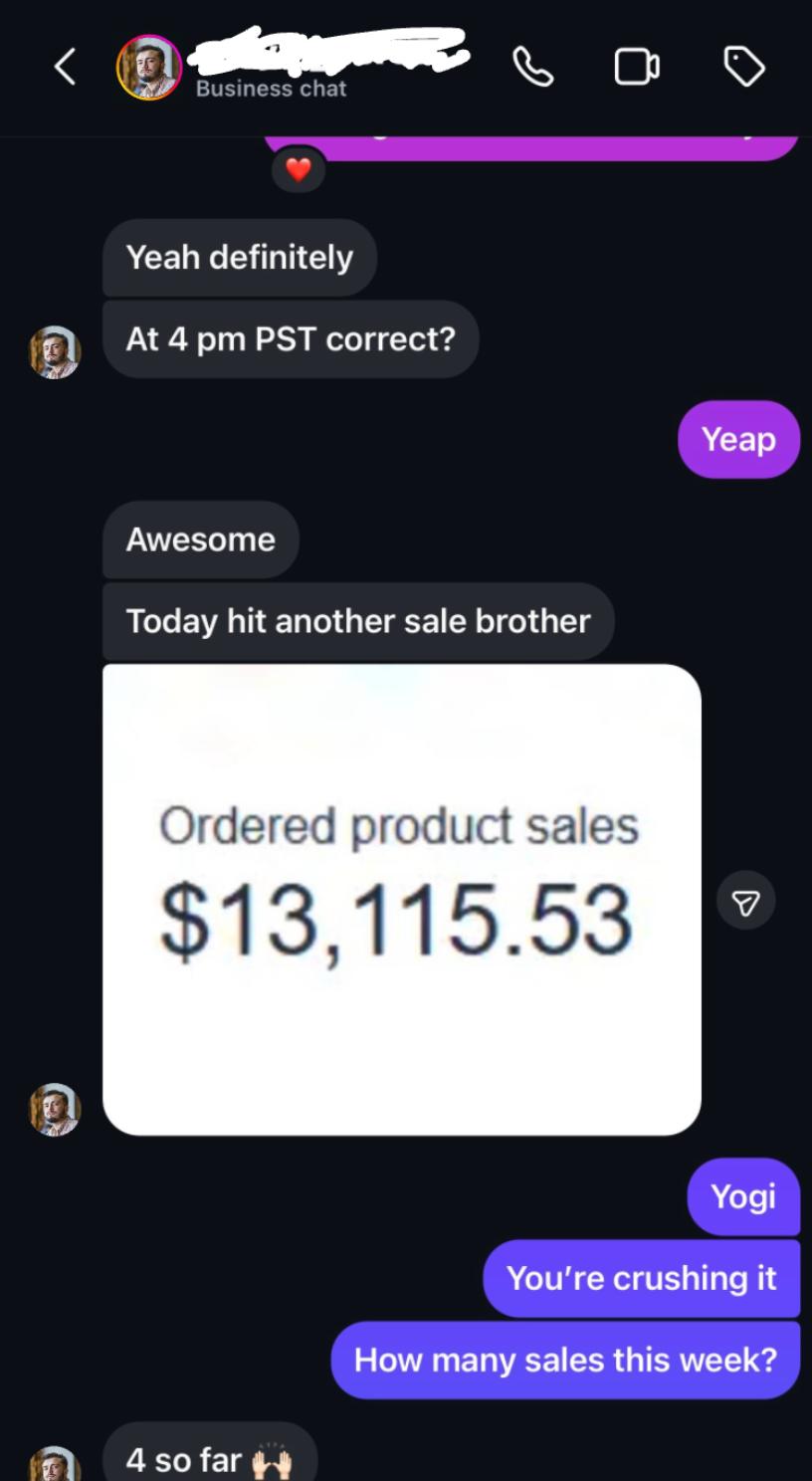The width and height of the screenshot is (812, 1481).
Task: Tap the "4 so far" message bubble
Action: 209,1458
